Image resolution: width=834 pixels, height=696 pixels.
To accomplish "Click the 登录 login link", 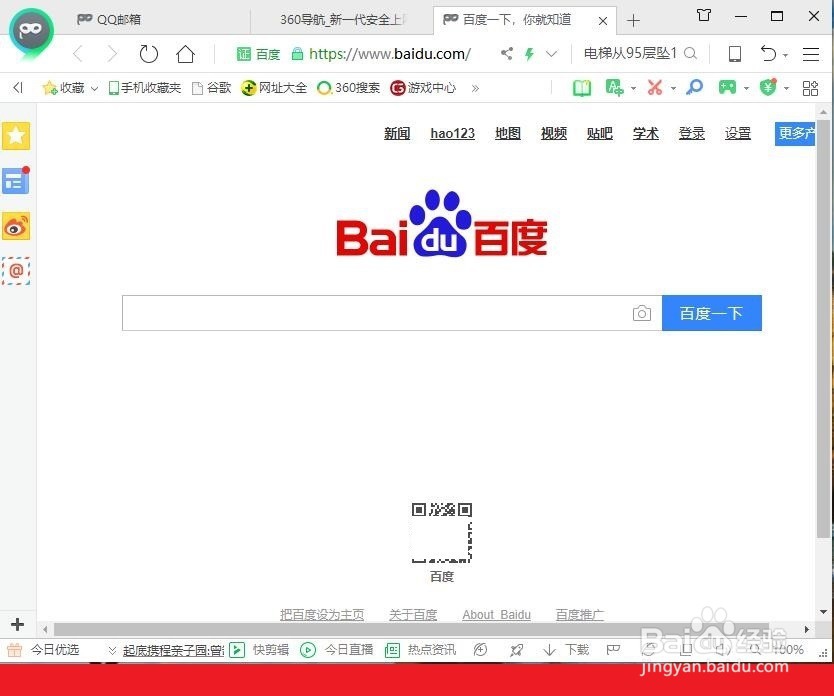I will 691,133.
